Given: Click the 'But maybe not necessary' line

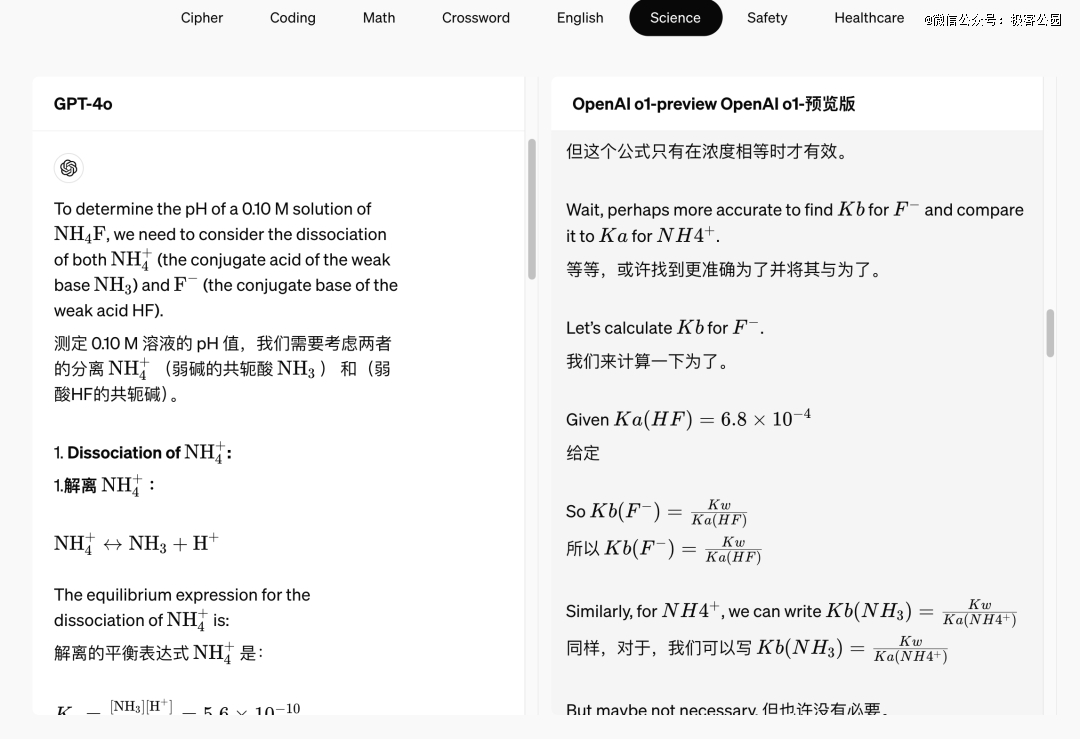Looking at the screenshot, I should [727, 709].
